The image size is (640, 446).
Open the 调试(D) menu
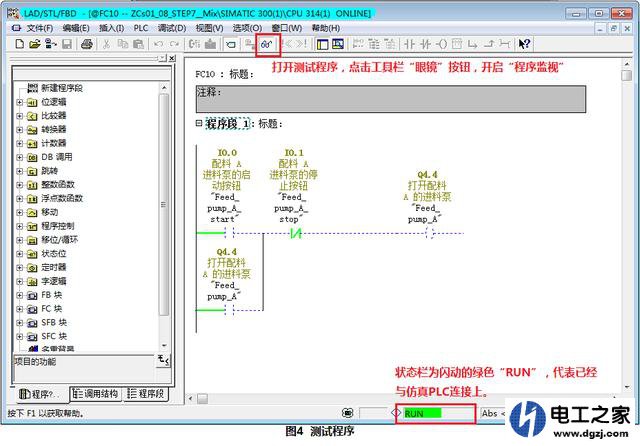coord(172,28)
